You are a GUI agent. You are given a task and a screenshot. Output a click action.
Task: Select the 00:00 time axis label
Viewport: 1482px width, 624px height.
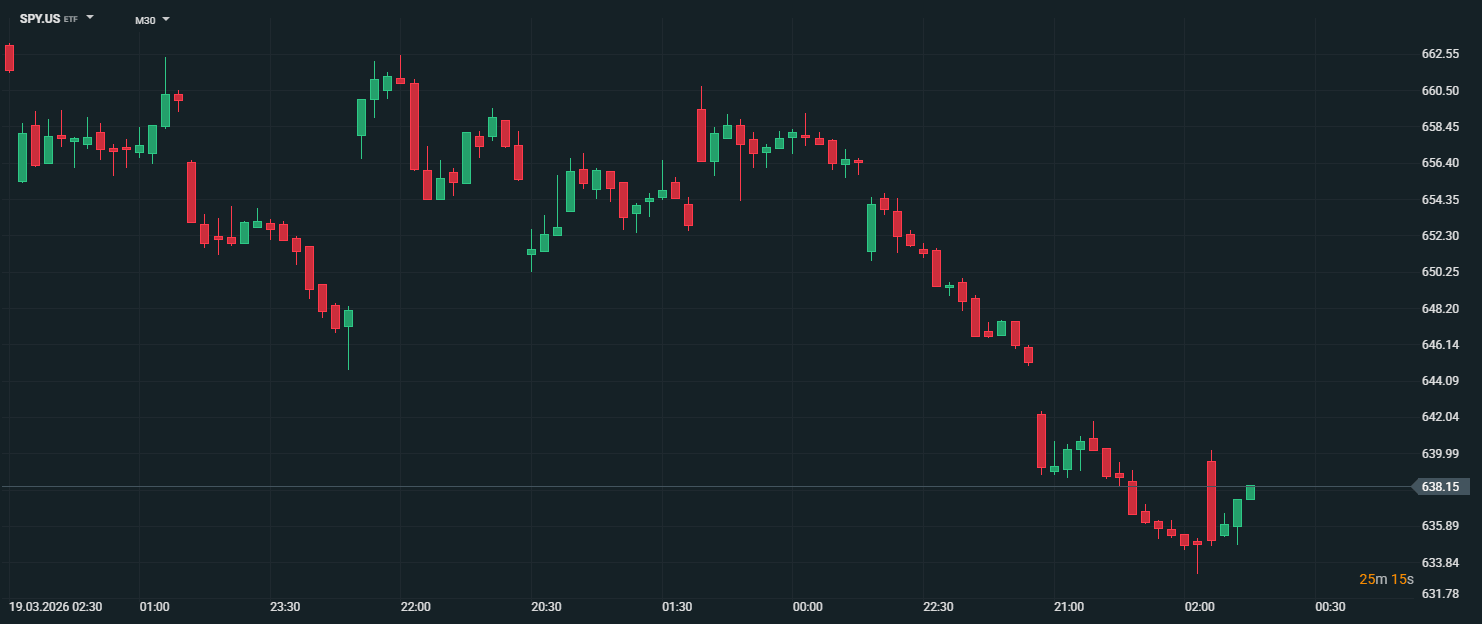[807, 607]
